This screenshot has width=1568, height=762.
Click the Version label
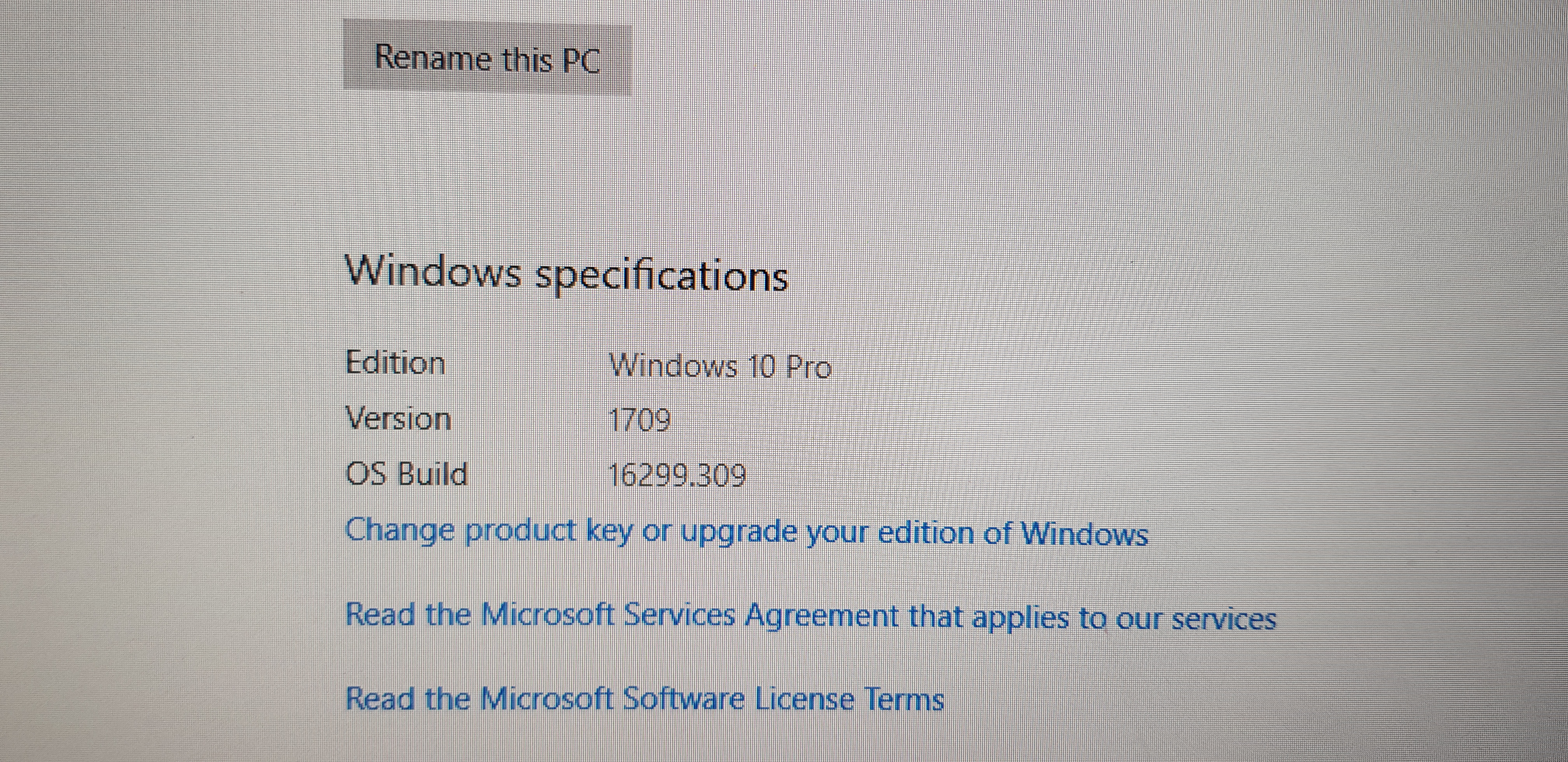point(398,419)
